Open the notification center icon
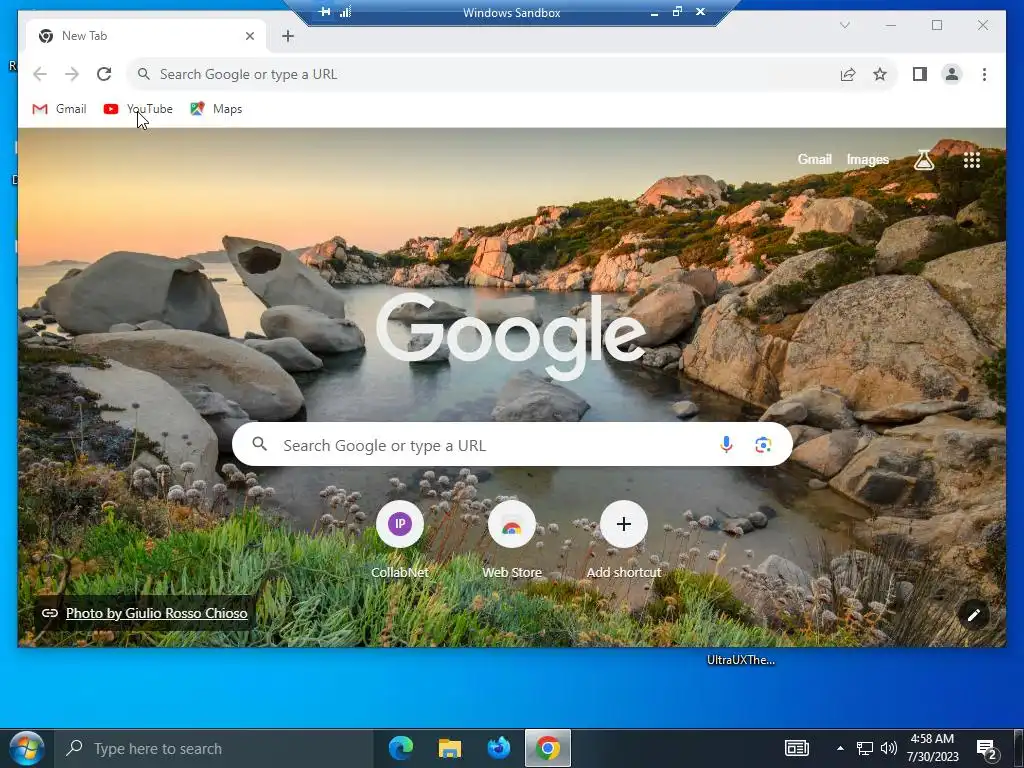The image size is (1024, 768). pyautogui.click(x=986, y=749)
